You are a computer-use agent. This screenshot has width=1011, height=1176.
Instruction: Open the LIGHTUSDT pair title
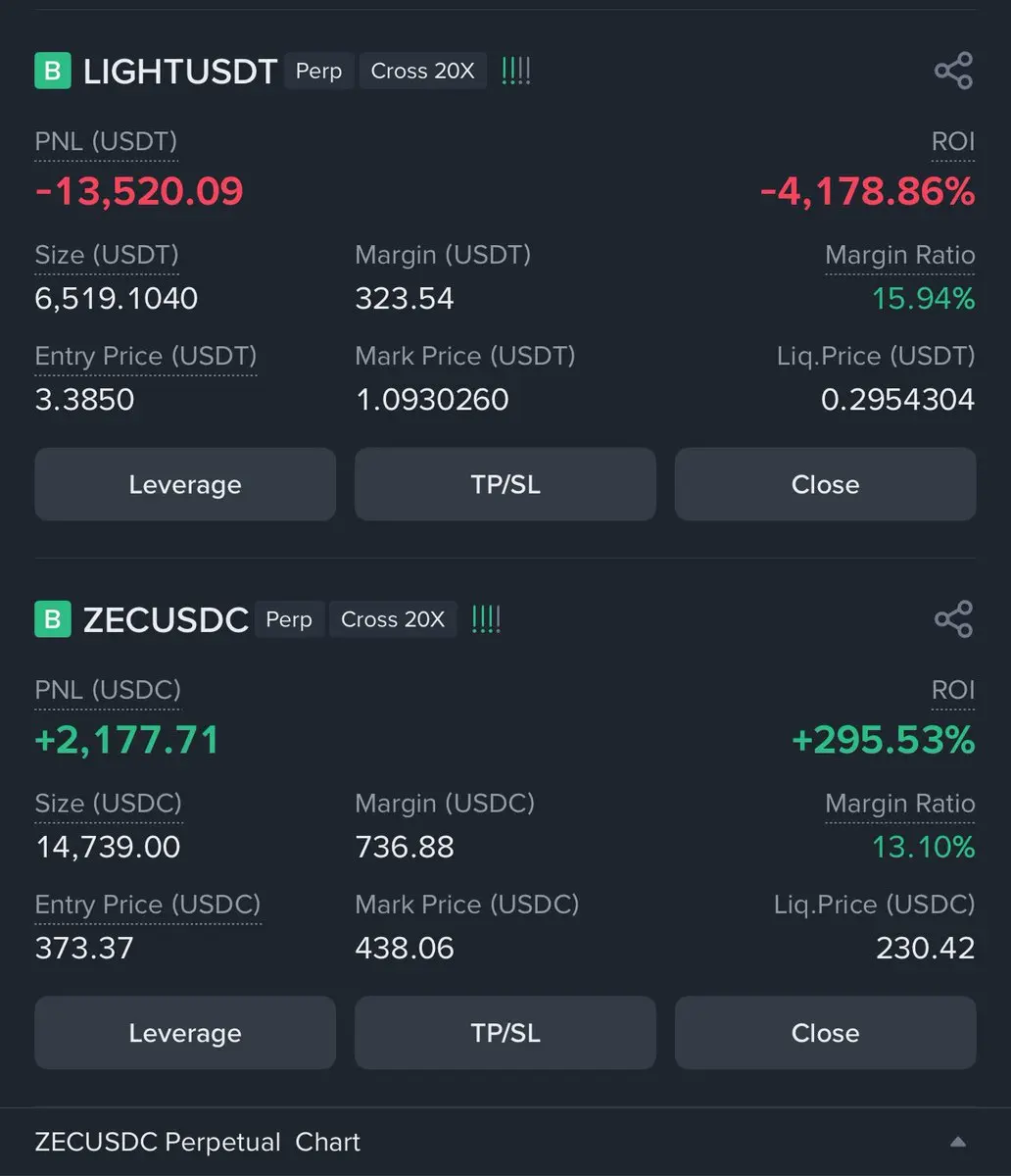tap(180, 72)
